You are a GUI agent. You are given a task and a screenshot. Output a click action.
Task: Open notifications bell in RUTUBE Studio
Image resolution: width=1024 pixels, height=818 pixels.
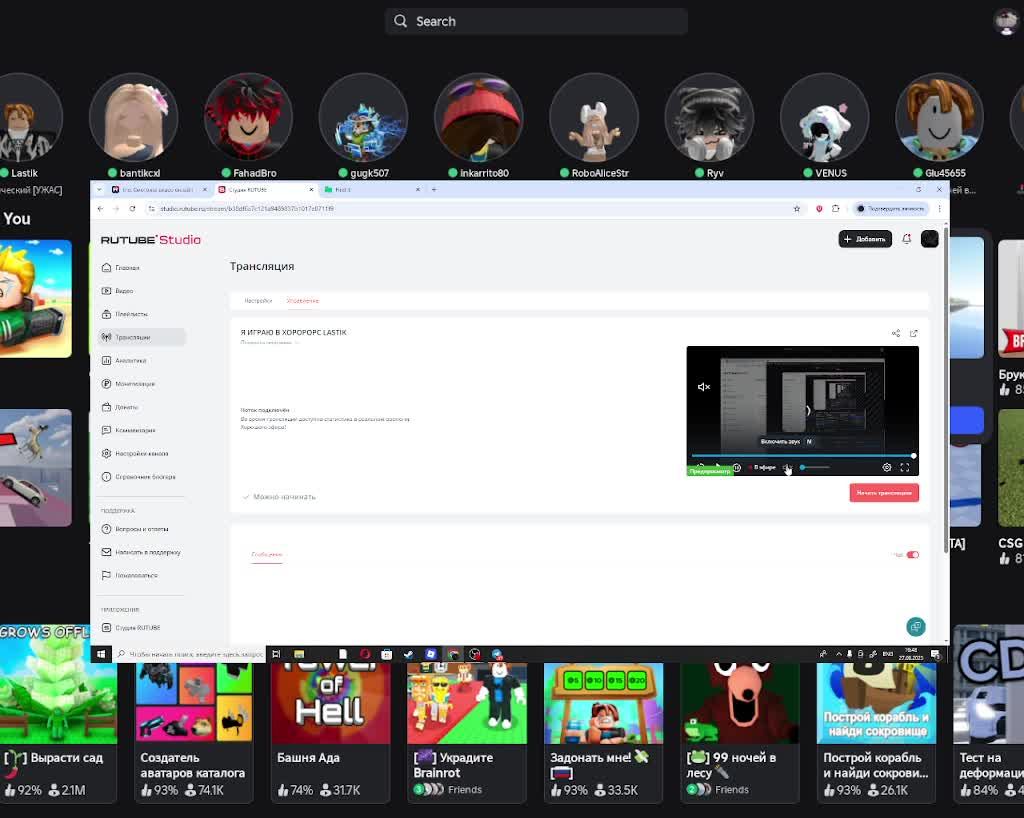click(x=906, y=239)
